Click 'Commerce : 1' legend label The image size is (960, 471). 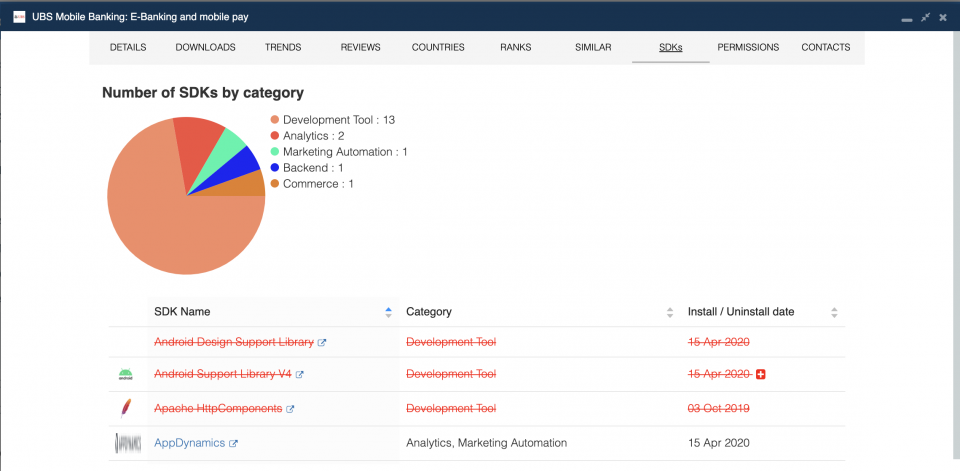pyautogui.click(x=318, y=184)
